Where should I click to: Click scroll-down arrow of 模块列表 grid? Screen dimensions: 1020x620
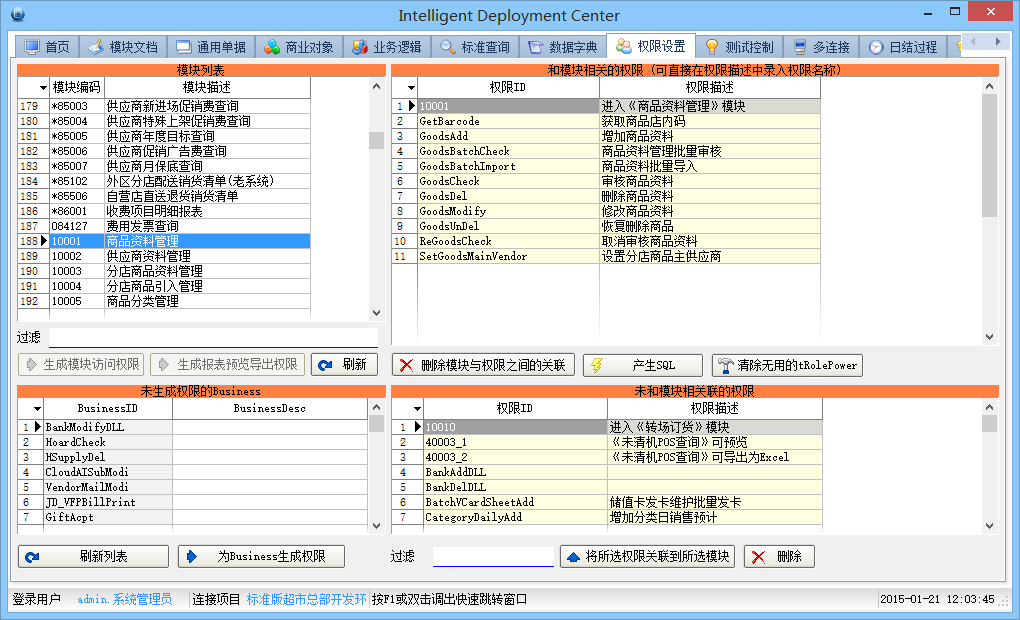(376, 313)
